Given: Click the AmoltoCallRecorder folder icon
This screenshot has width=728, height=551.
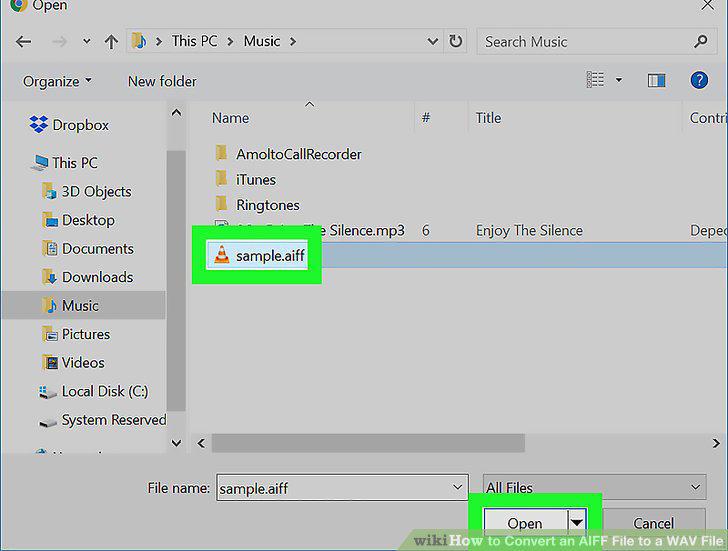Looking at the screenshot, I should [x=222, y=153].
